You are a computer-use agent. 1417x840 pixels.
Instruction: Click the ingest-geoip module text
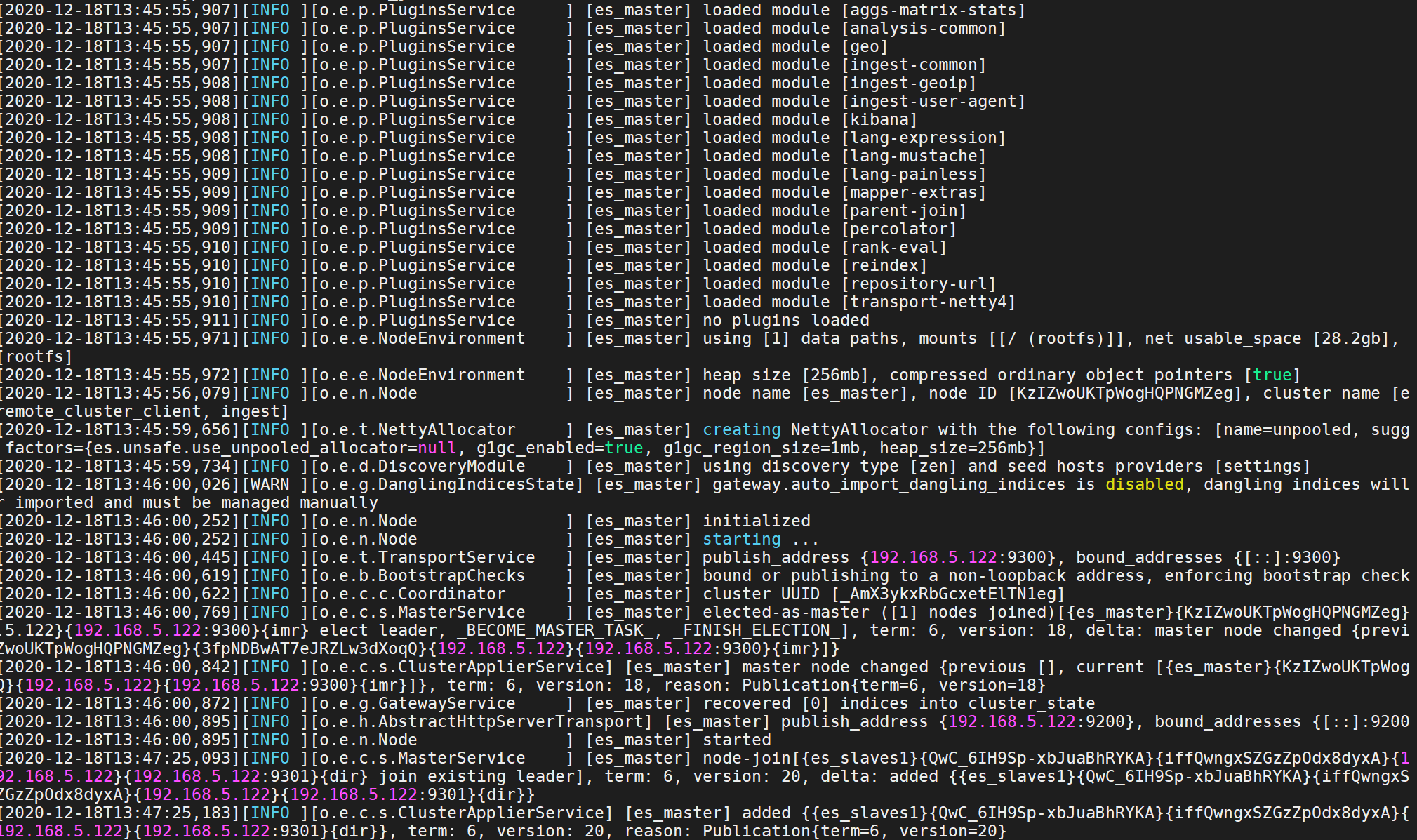coord(908,84)
